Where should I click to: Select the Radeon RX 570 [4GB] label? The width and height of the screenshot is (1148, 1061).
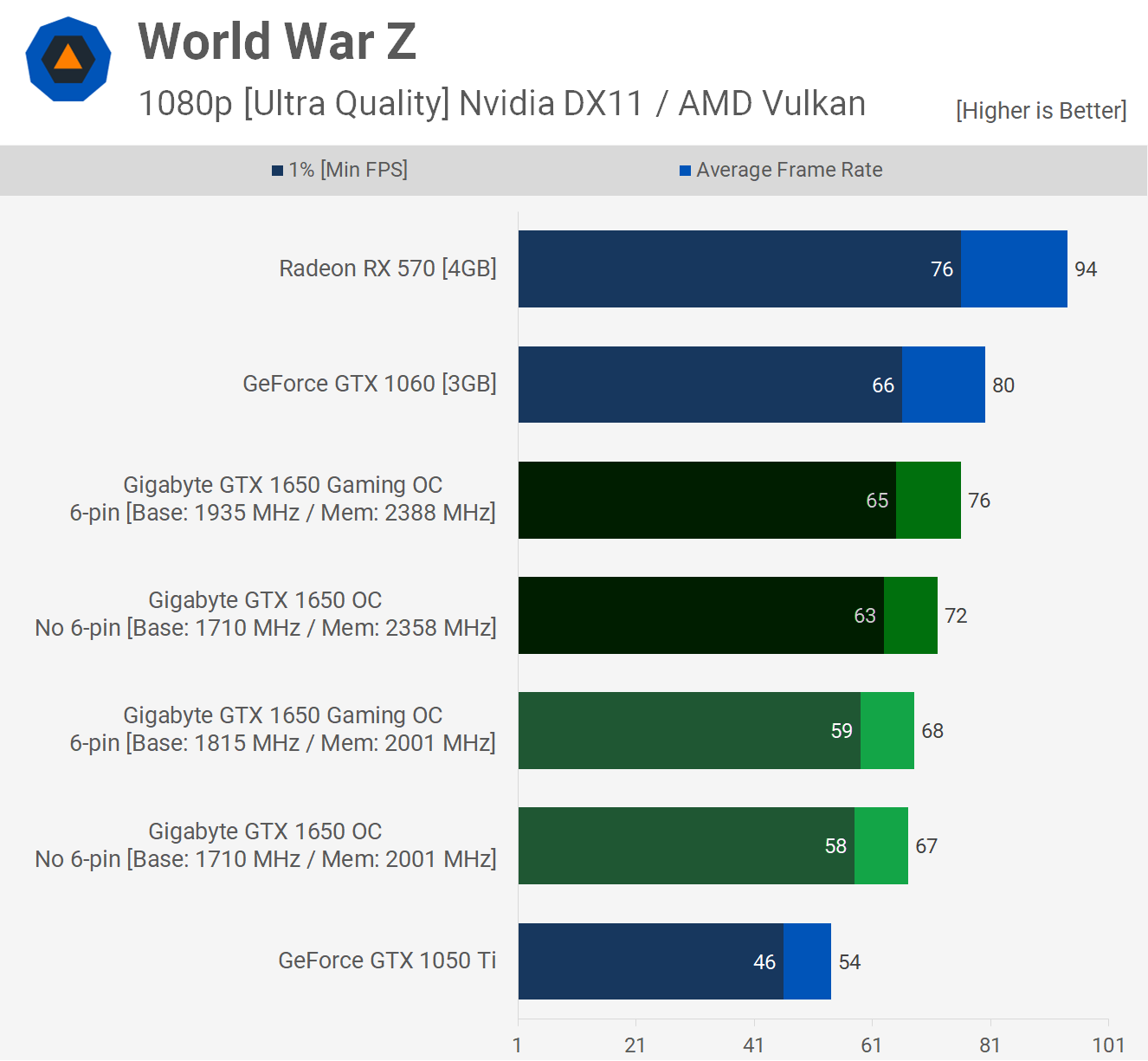387,268
